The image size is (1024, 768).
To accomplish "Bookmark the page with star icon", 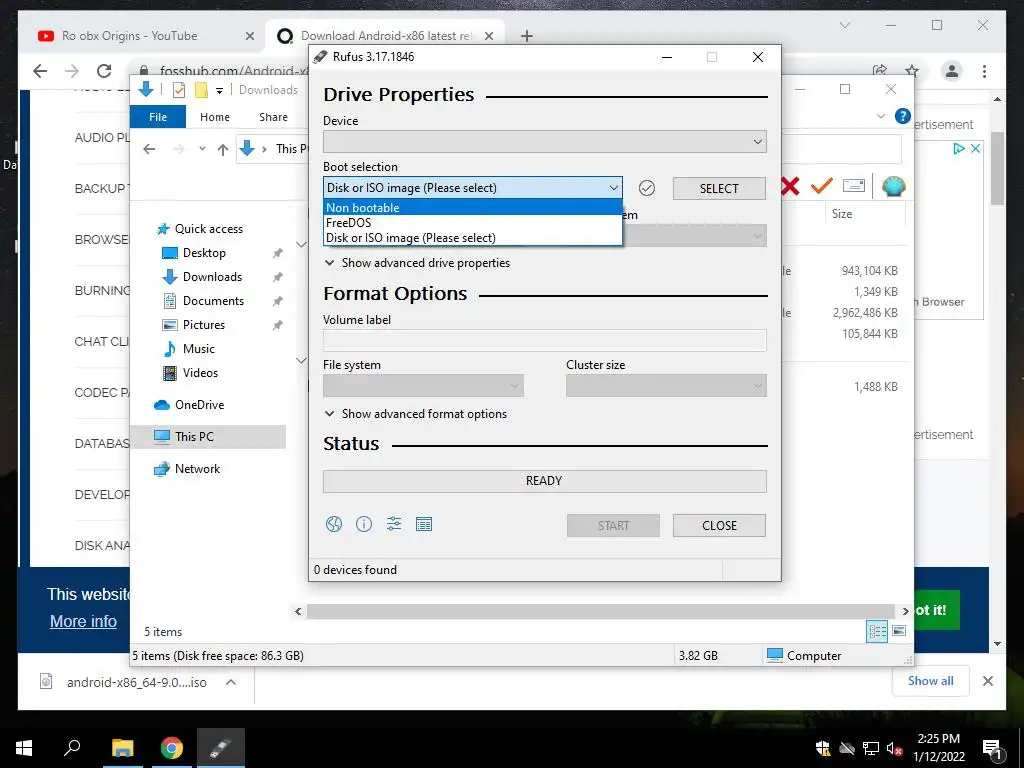I will (912, 71).
